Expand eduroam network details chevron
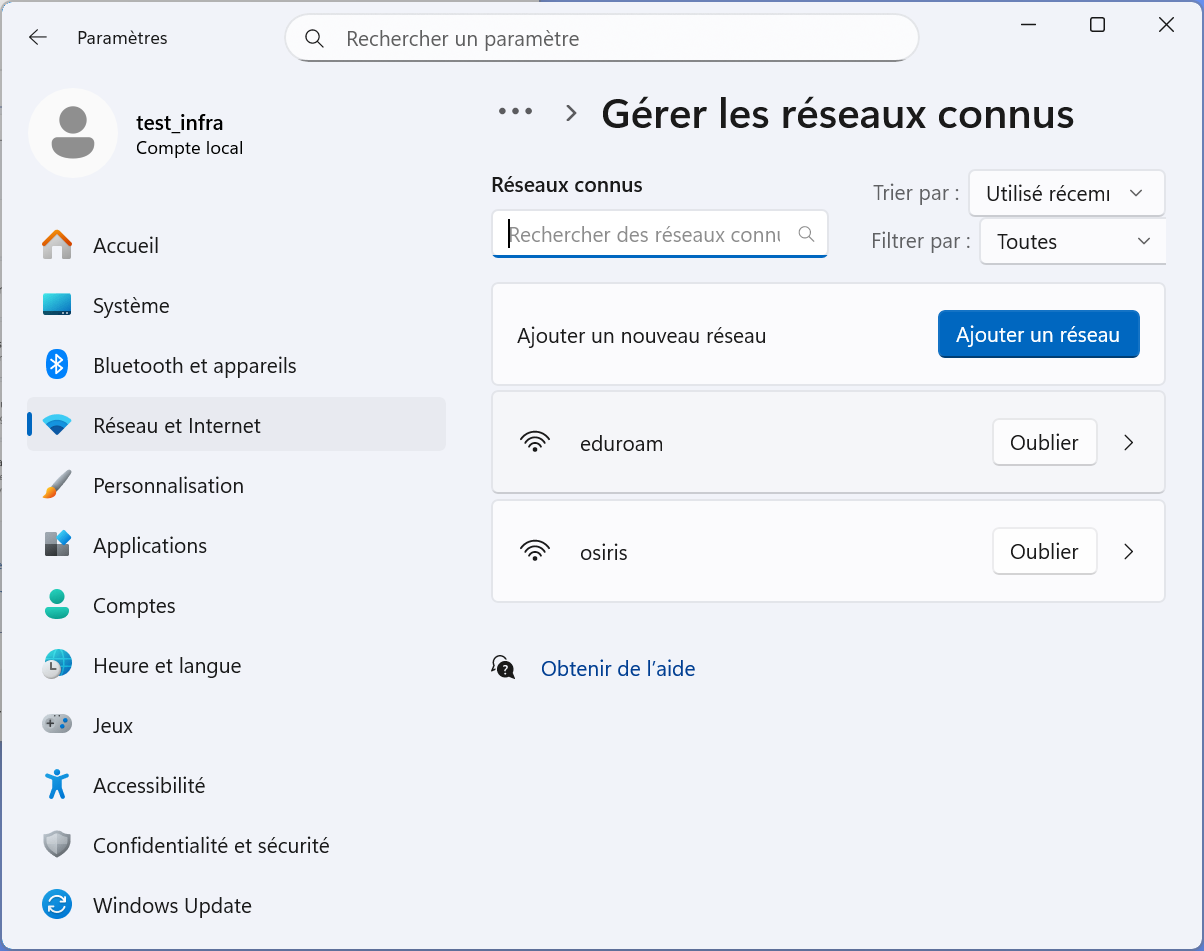 coord(1129,443)
